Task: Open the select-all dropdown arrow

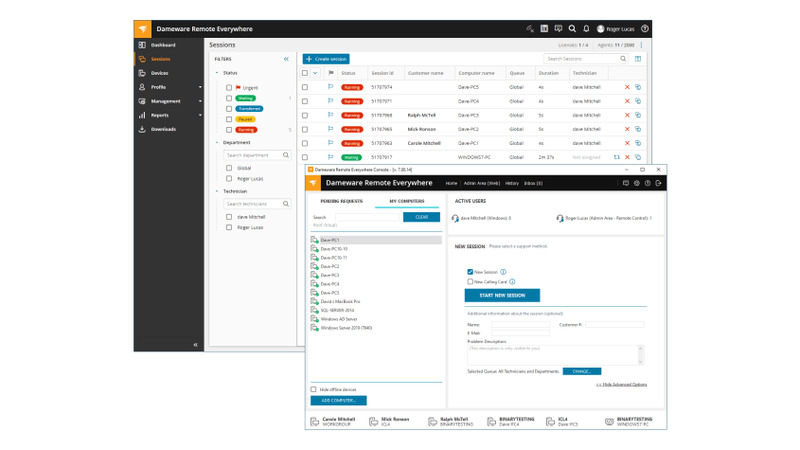Action: click(x=315, y=73)
